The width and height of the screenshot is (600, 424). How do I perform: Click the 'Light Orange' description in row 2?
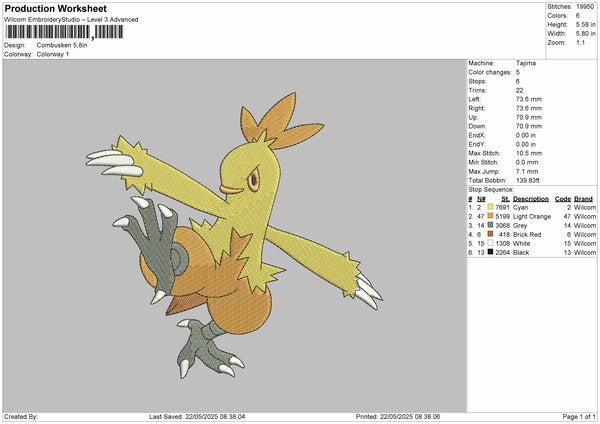[x=532, y=217]
